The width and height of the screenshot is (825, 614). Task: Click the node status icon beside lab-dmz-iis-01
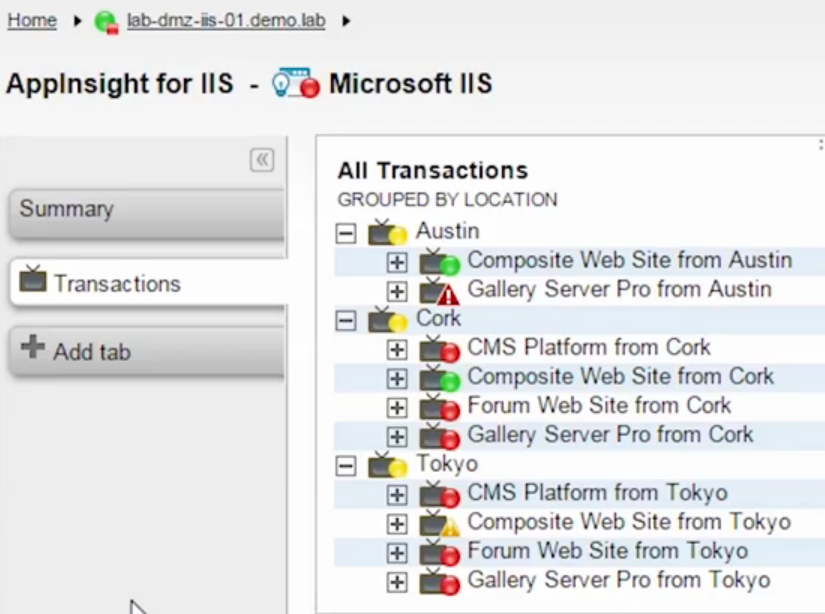106,22
